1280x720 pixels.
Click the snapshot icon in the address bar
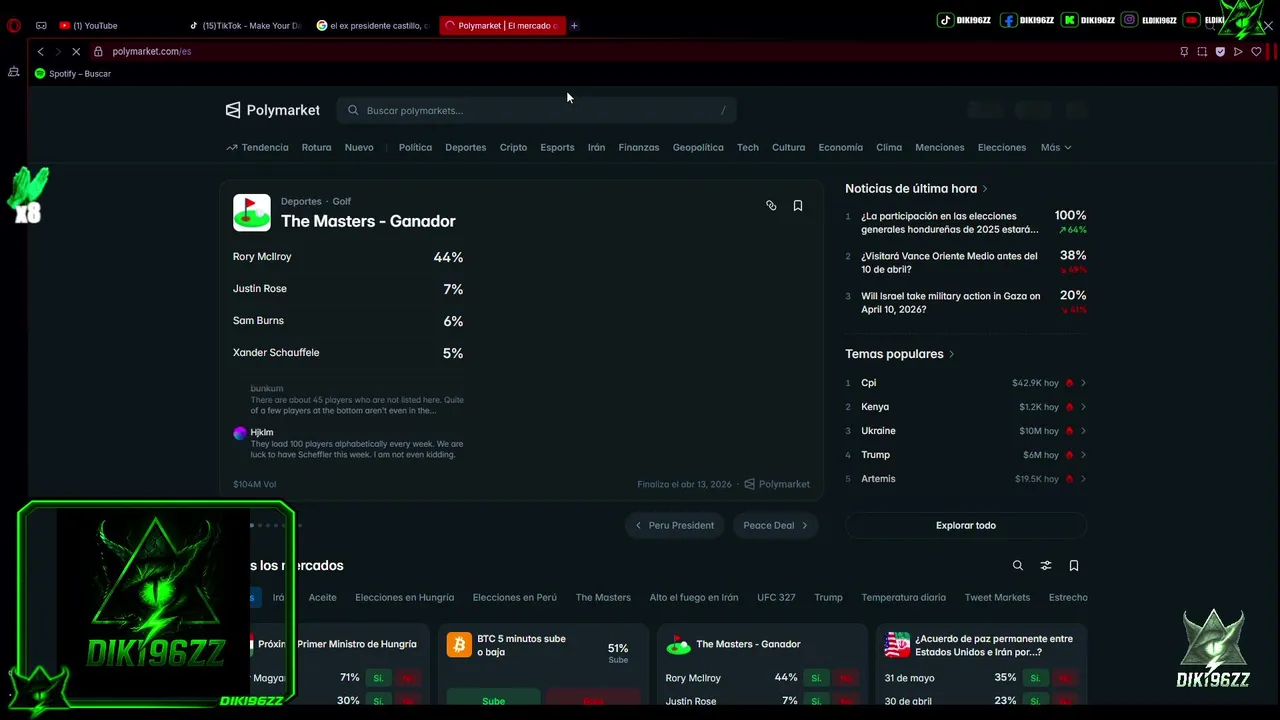point(1202,51)
